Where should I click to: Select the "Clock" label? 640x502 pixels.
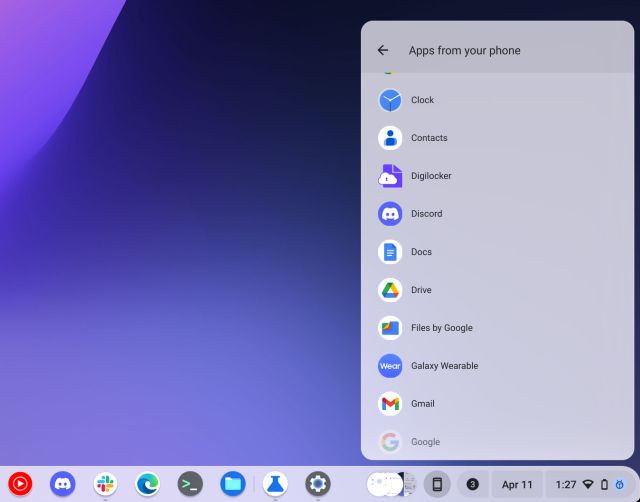(422, 100)
